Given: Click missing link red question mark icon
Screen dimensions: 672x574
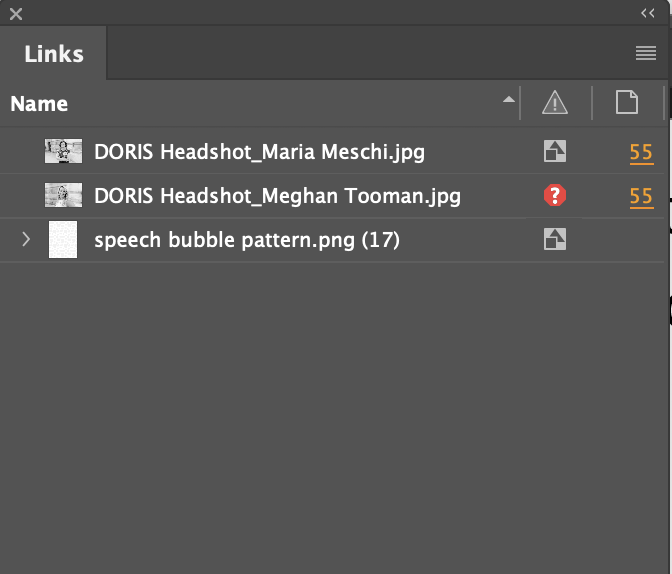Looking at the screenshot, I should 555,195.
